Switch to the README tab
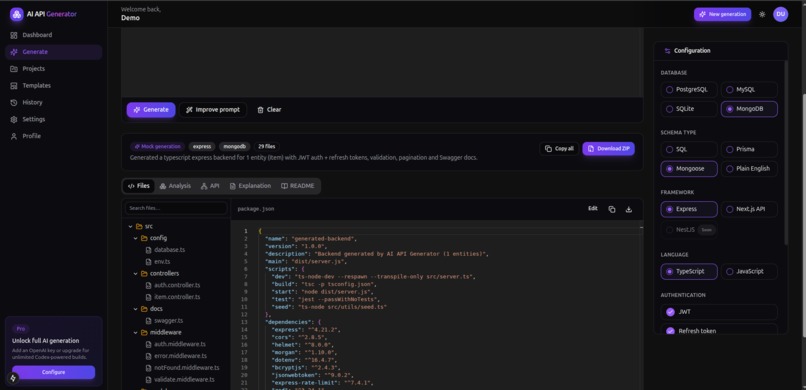The height and width of the screenshot is (390, 806). tap(298, 186)
